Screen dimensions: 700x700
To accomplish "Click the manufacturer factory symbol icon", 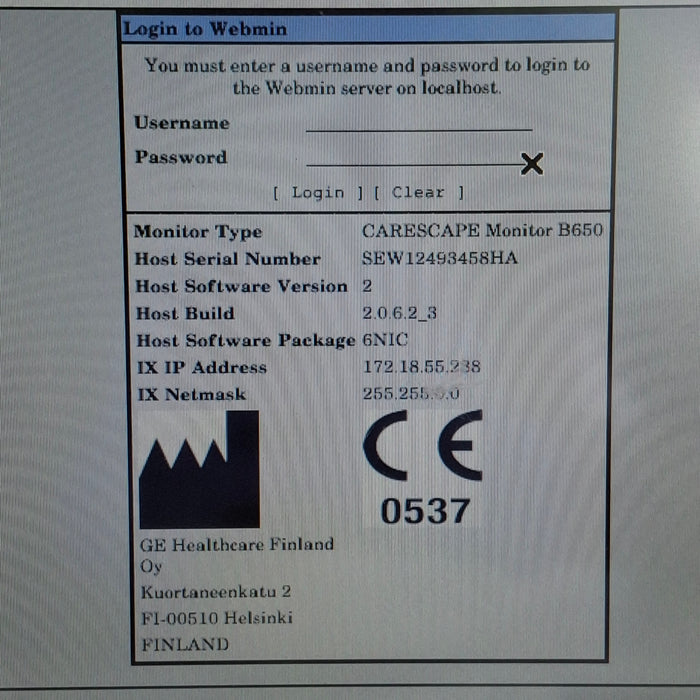I will [x=199, y=470].
